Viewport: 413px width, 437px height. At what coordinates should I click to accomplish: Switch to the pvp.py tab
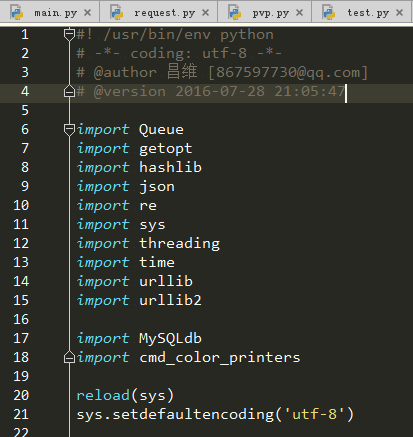pyautogui.click(x=265, y=12)
